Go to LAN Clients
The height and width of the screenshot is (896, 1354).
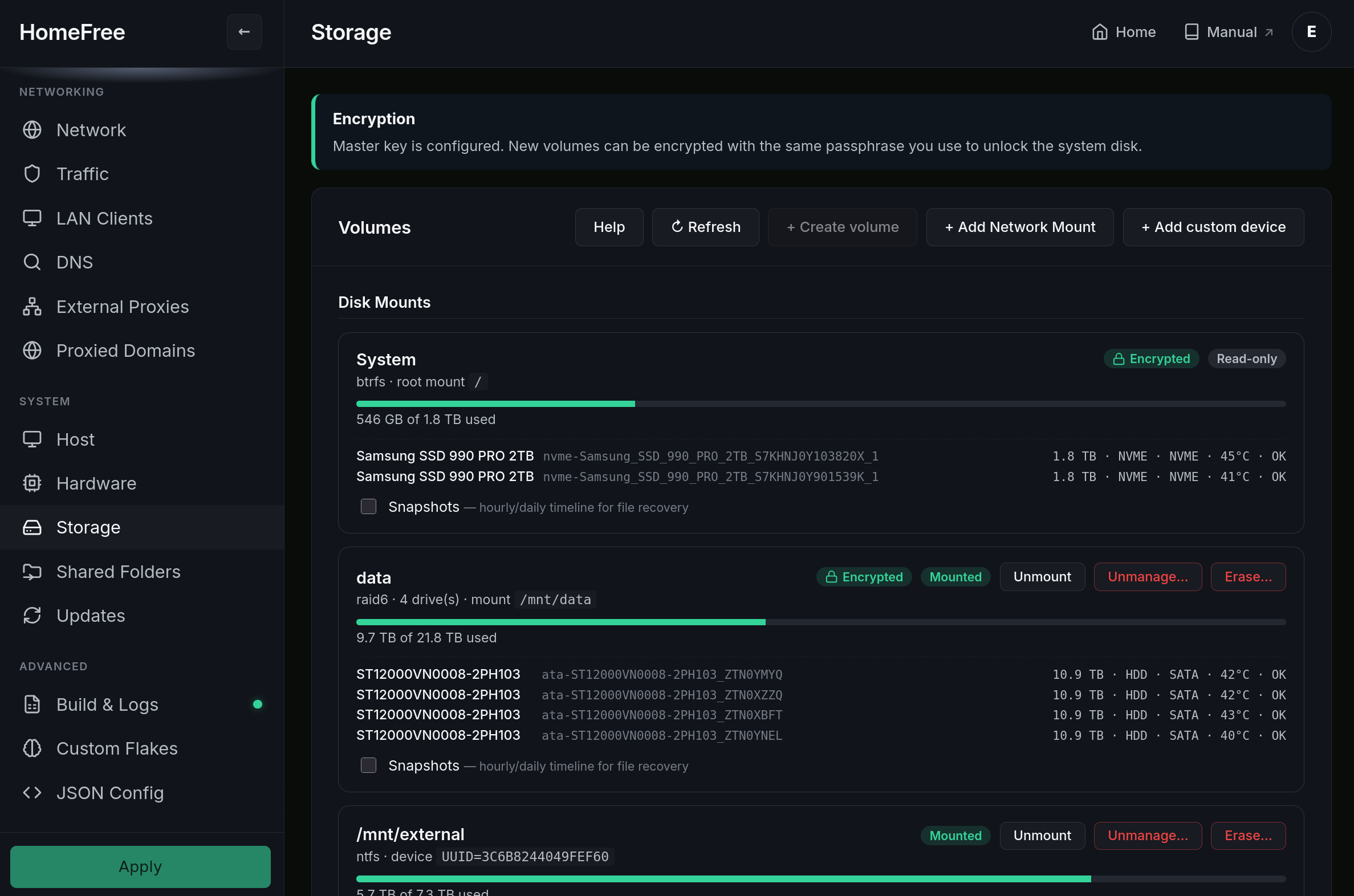tap(142, 218)
